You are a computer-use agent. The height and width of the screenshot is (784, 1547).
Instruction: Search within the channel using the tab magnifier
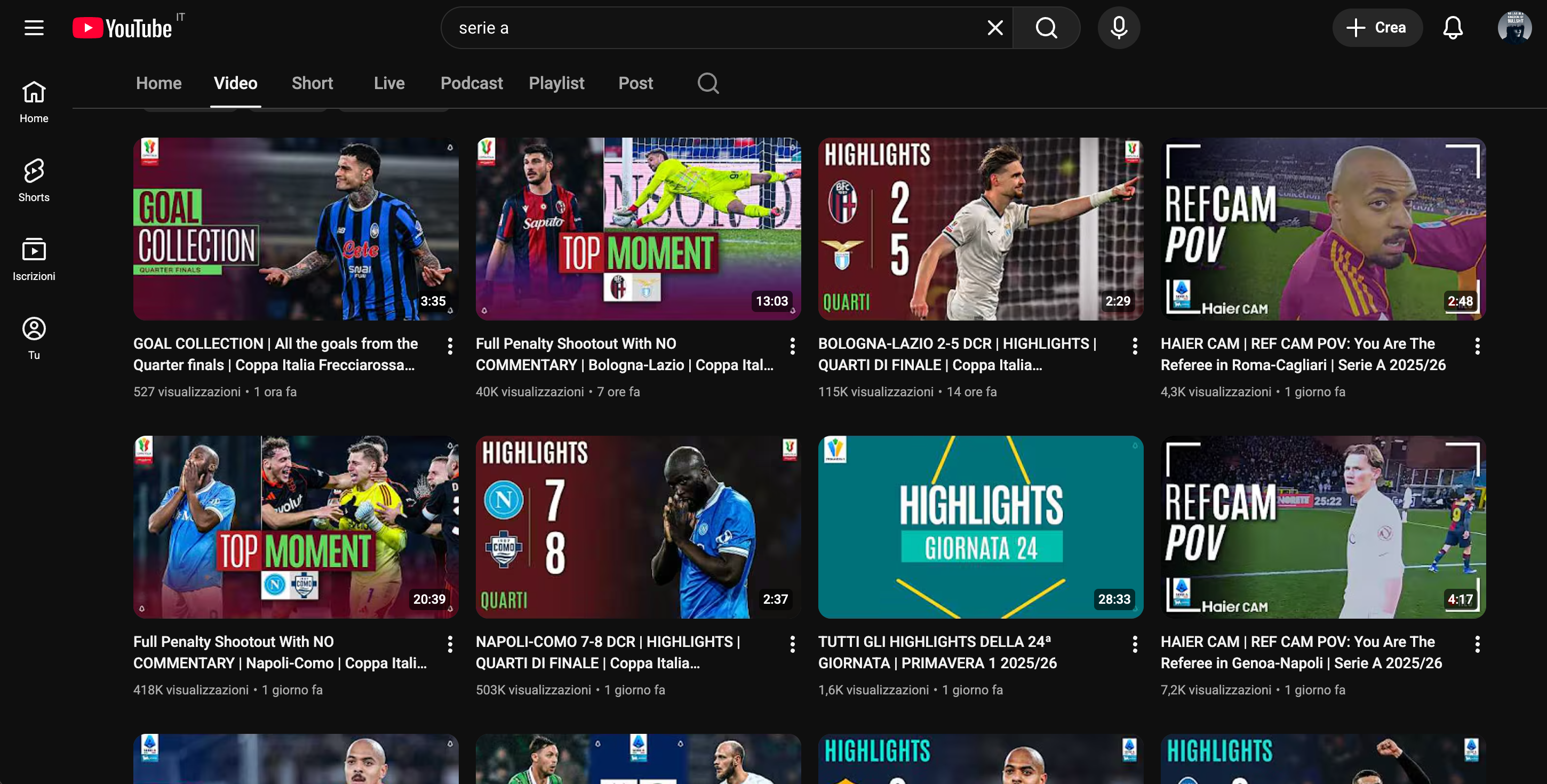[x=707, y=83]
